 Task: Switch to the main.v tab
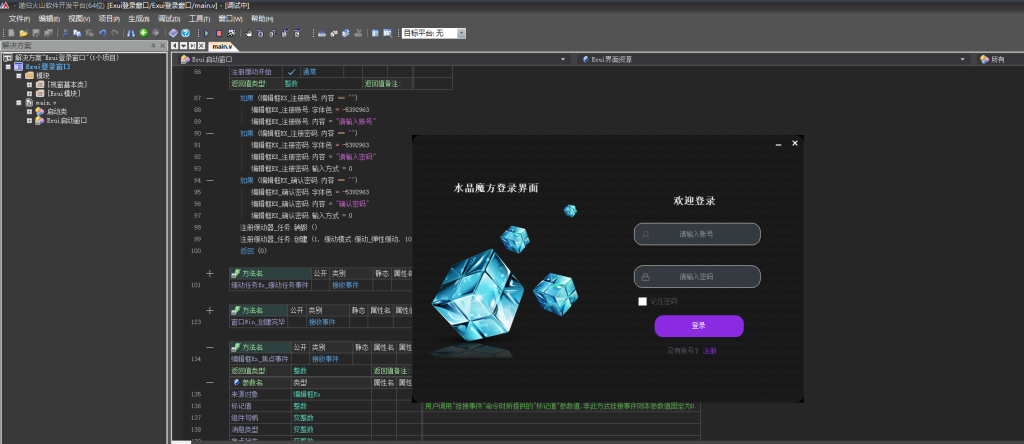point(222,46)
